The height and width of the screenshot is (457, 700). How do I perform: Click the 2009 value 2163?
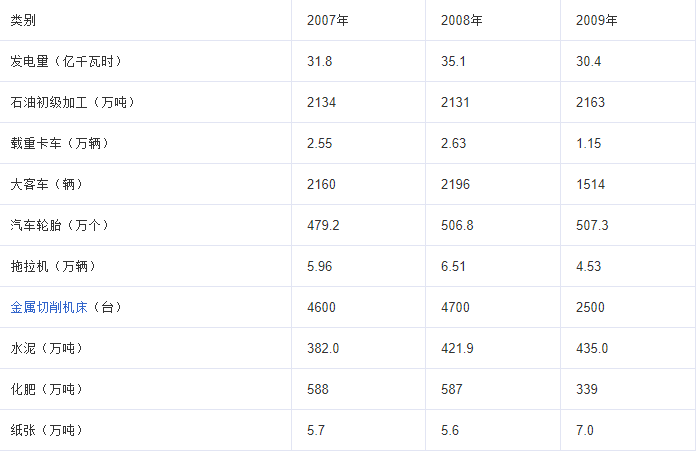click(590, 102)
